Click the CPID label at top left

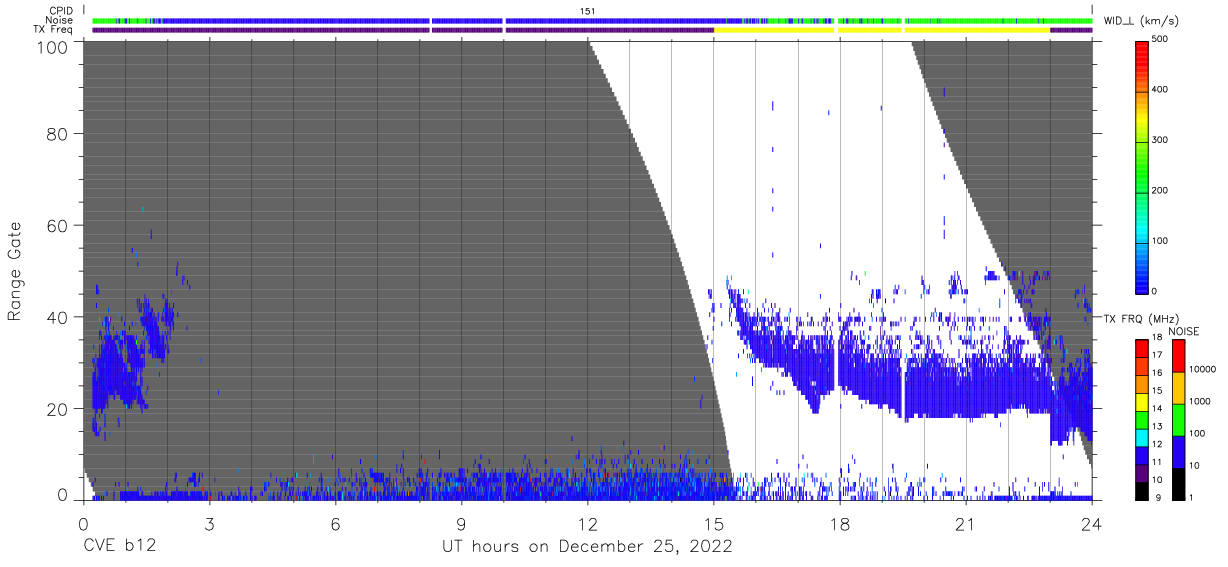pos(61,11)
